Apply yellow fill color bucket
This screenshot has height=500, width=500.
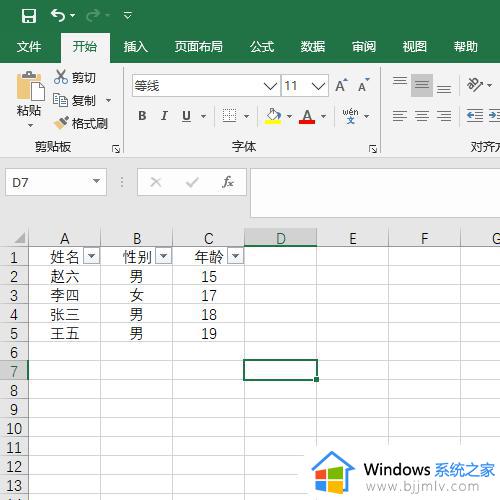point(273,116)
